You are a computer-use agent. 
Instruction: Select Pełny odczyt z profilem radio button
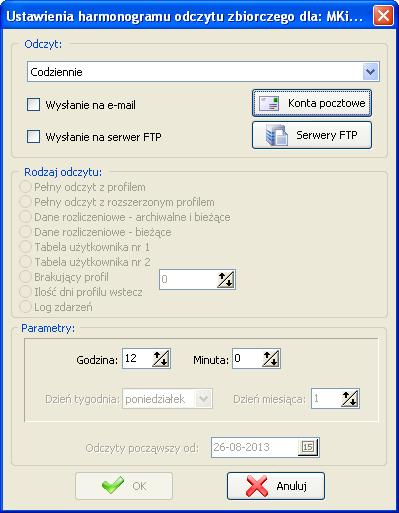25,187
